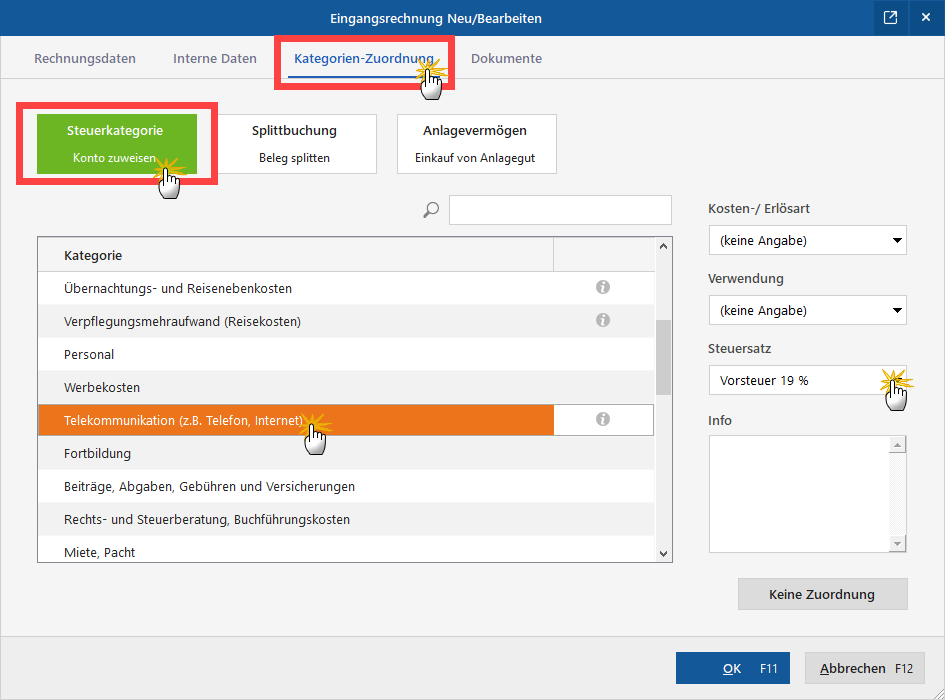Click into the Info text area
This screenshot has width=945, height=700.
point(799,494)
